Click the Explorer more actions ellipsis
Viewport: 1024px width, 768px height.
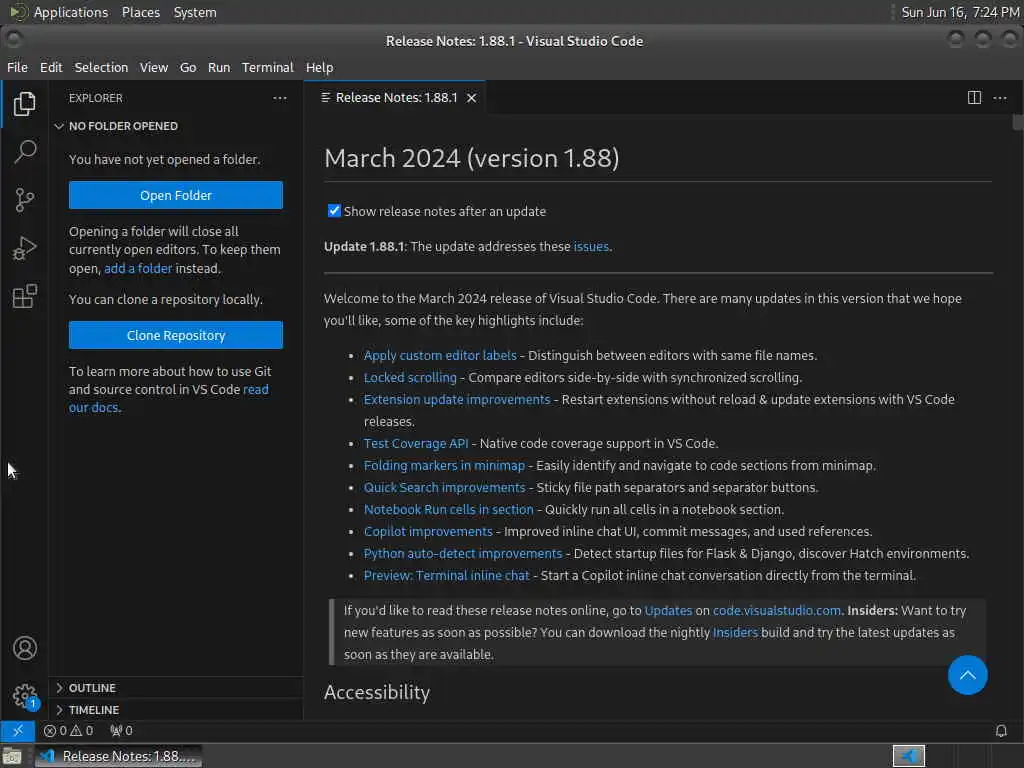tap(280, 98)
